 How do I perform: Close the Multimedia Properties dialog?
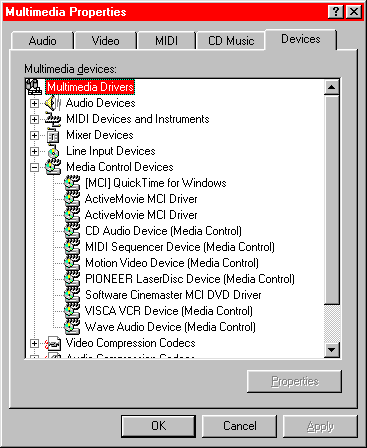point(354,12)
